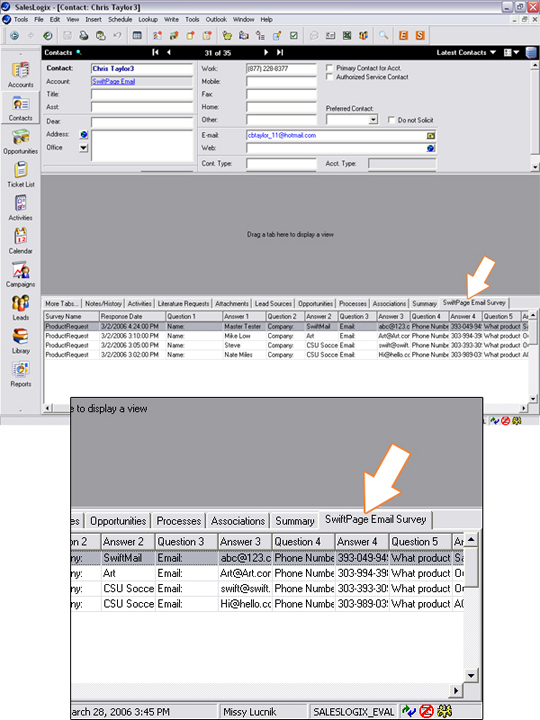540x720 pixels.
Task: Go to the next contact record arrow
Action: coord(266,52)
